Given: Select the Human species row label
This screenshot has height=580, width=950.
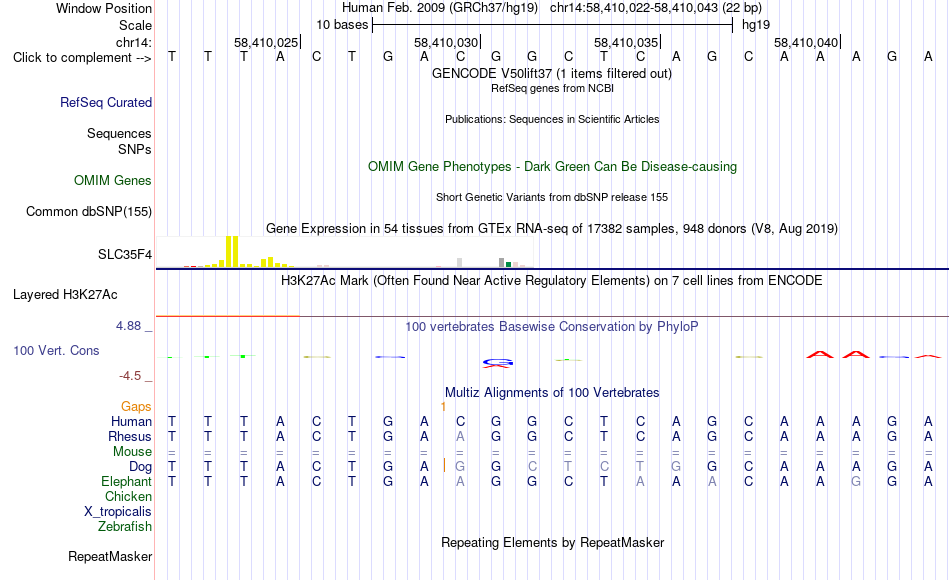Looking at the screenshot, I should click(x=131, y=421).
